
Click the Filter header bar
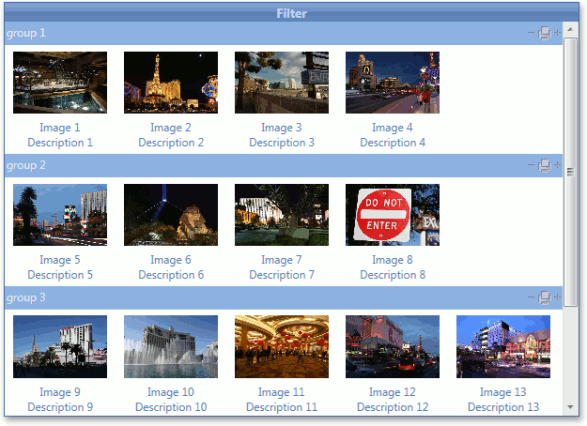(292, 13)
